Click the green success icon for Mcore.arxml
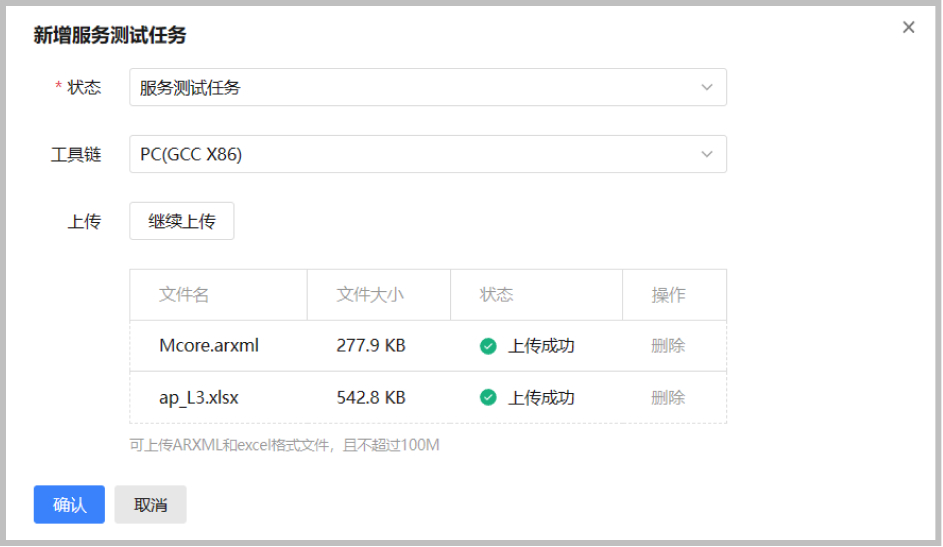 488,346
